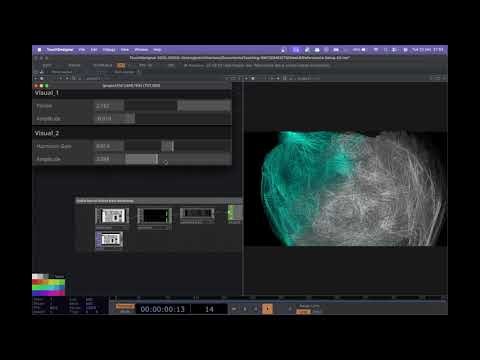This screenshot has width=480, height=360.
Task: Click the Visual_1 Amplitude value field
Action: point(109,118)
